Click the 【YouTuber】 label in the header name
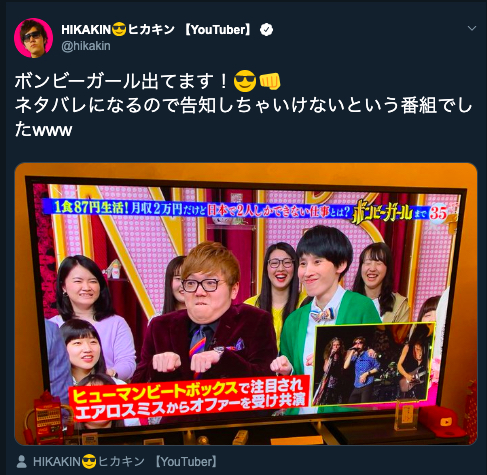 pyautogui.click(x=218, y=30)
